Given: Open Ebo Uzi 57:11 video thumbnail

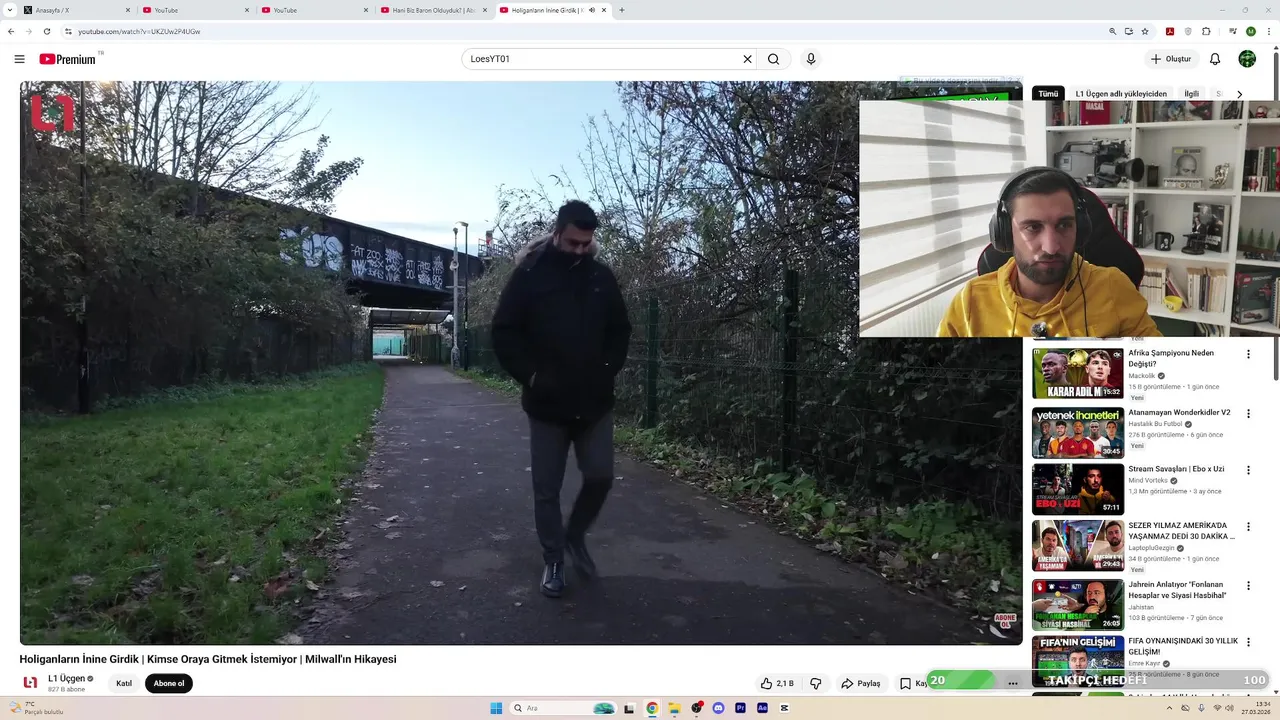Looking at the screenshot, I should pyautogui.click(x=1078, y=489).
